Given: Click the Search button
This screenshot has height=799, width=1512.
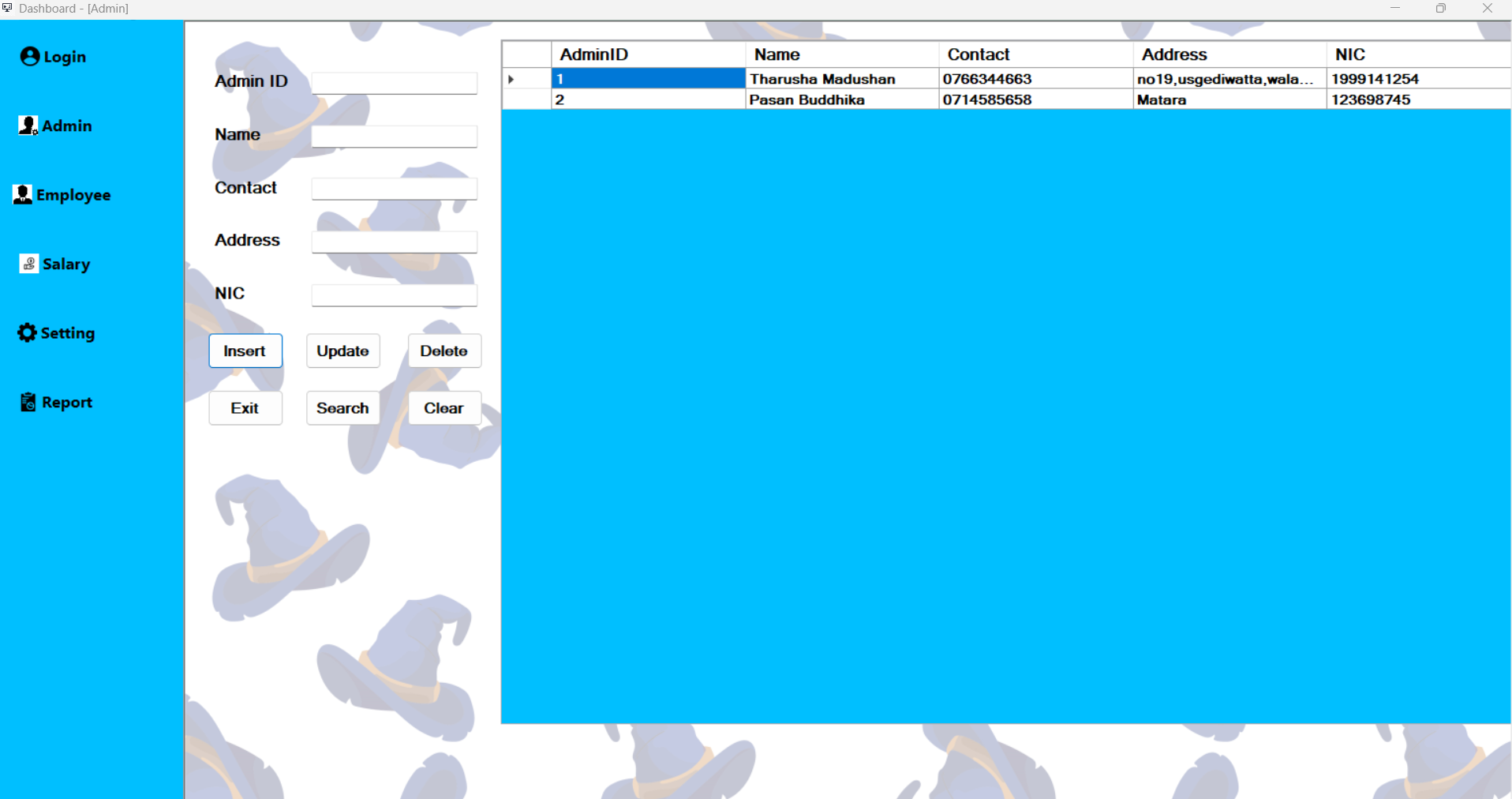Looking at the screenshot, I should (x=343, y=408).
